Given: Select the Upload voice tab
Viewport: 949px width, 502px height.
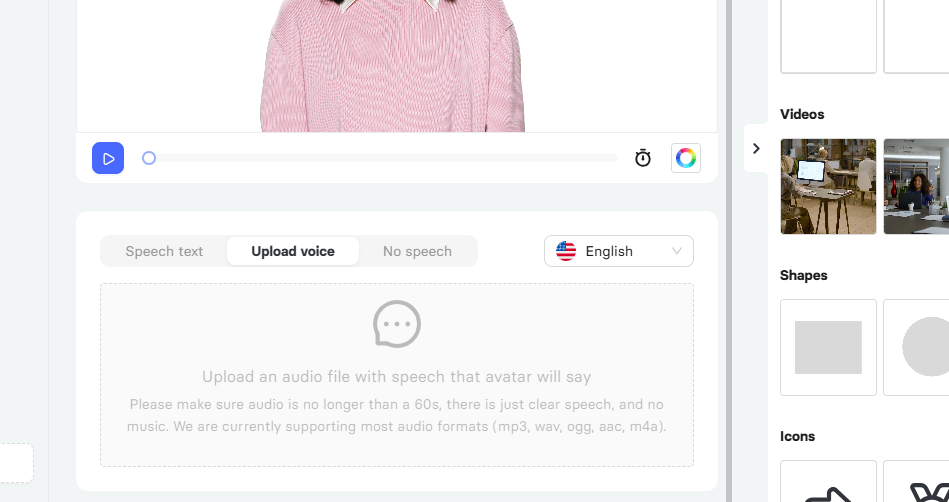Looking at the screenshot, I should [293, 251].
